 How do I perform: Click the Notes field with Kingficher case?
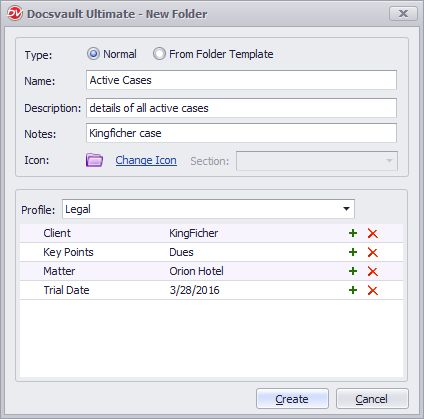point(241,133)
